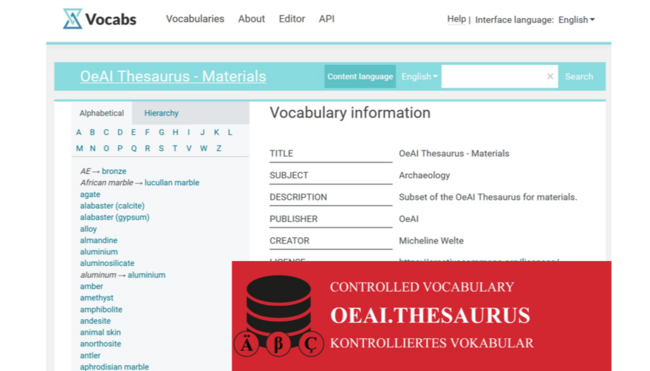
Task: Expand the Content language English dropdown
Action: tap(419, 76)
